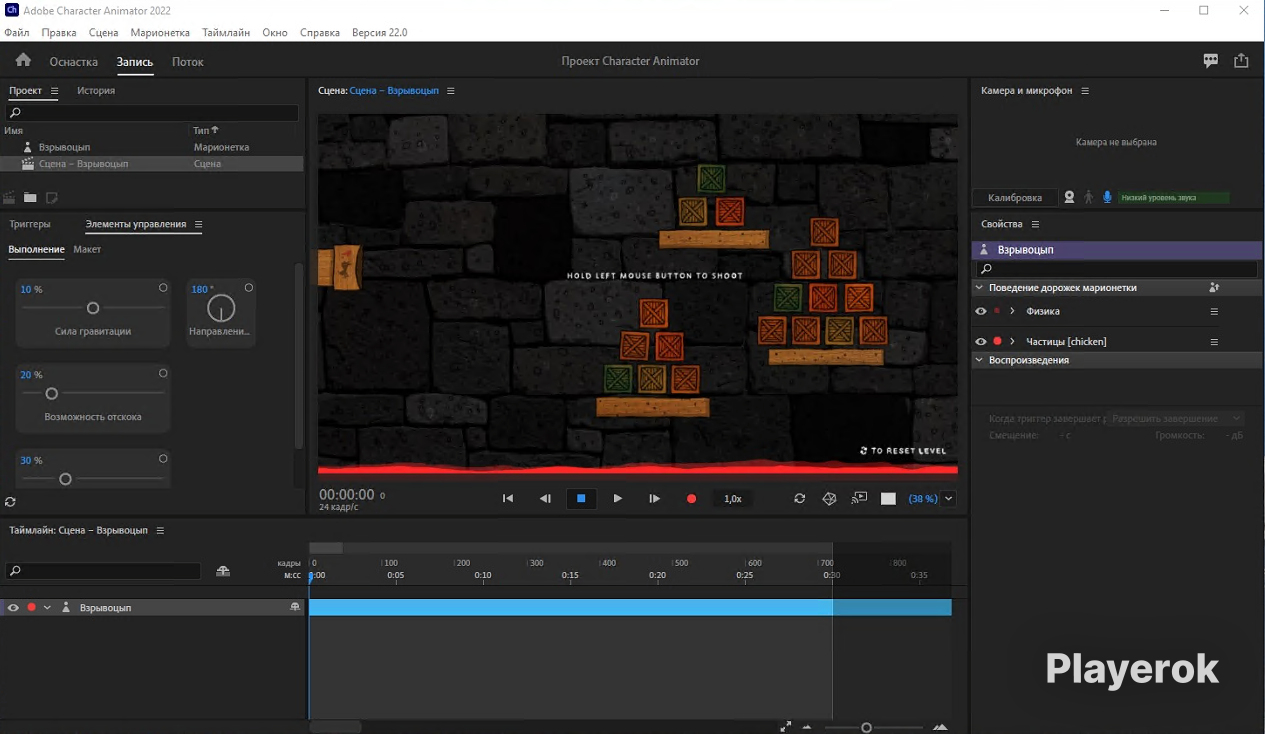Open the Home screen icon
1265x734 pixels.
pos(23,60)
